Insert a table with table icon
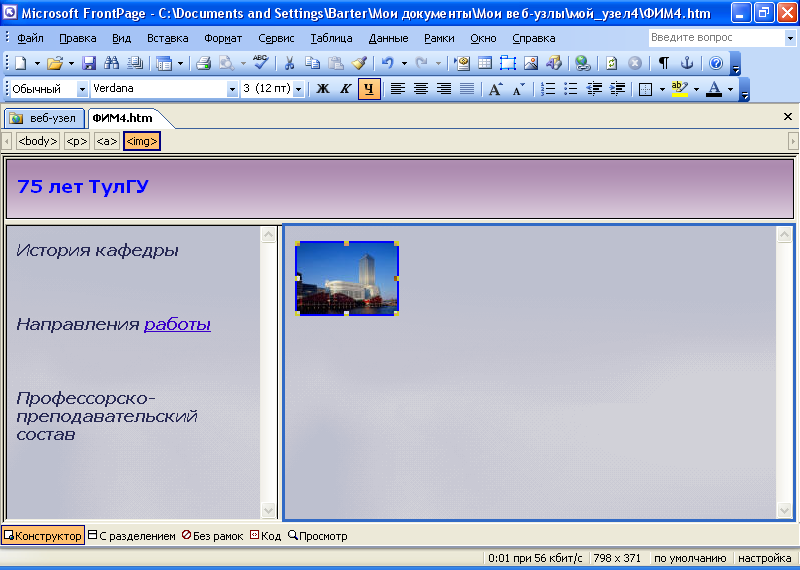This screenshot has width=800, height=570. [485, 63]
